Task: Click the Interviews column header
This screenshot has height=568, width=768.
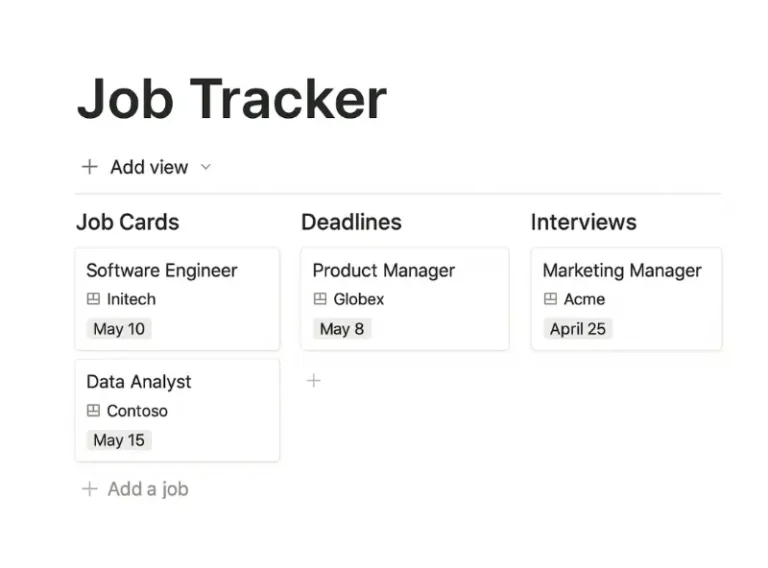Action: pyautogui.click(x=583, y=222)
